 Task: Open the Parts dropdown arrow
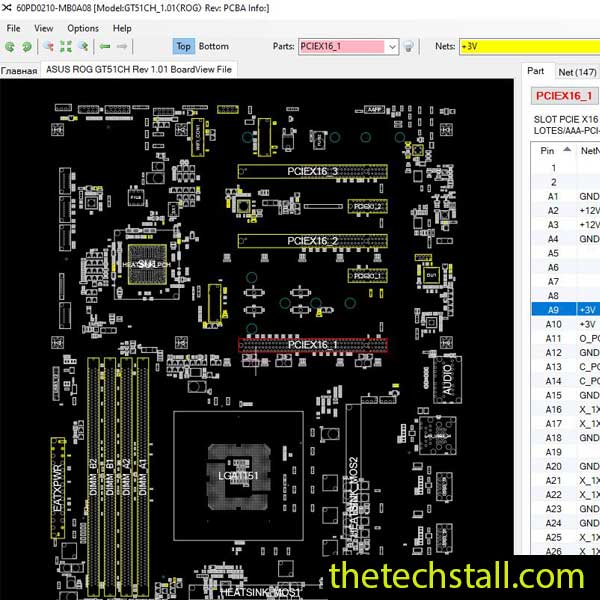pos(392,47)
